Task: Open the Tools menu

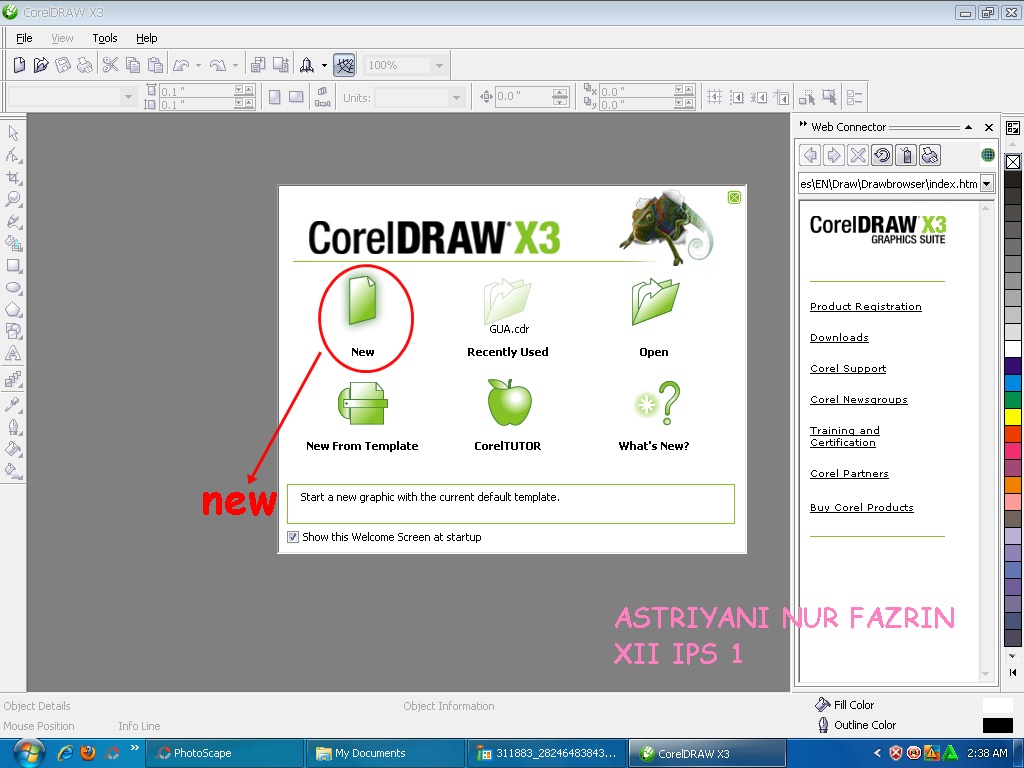Action: click(104, 38)
